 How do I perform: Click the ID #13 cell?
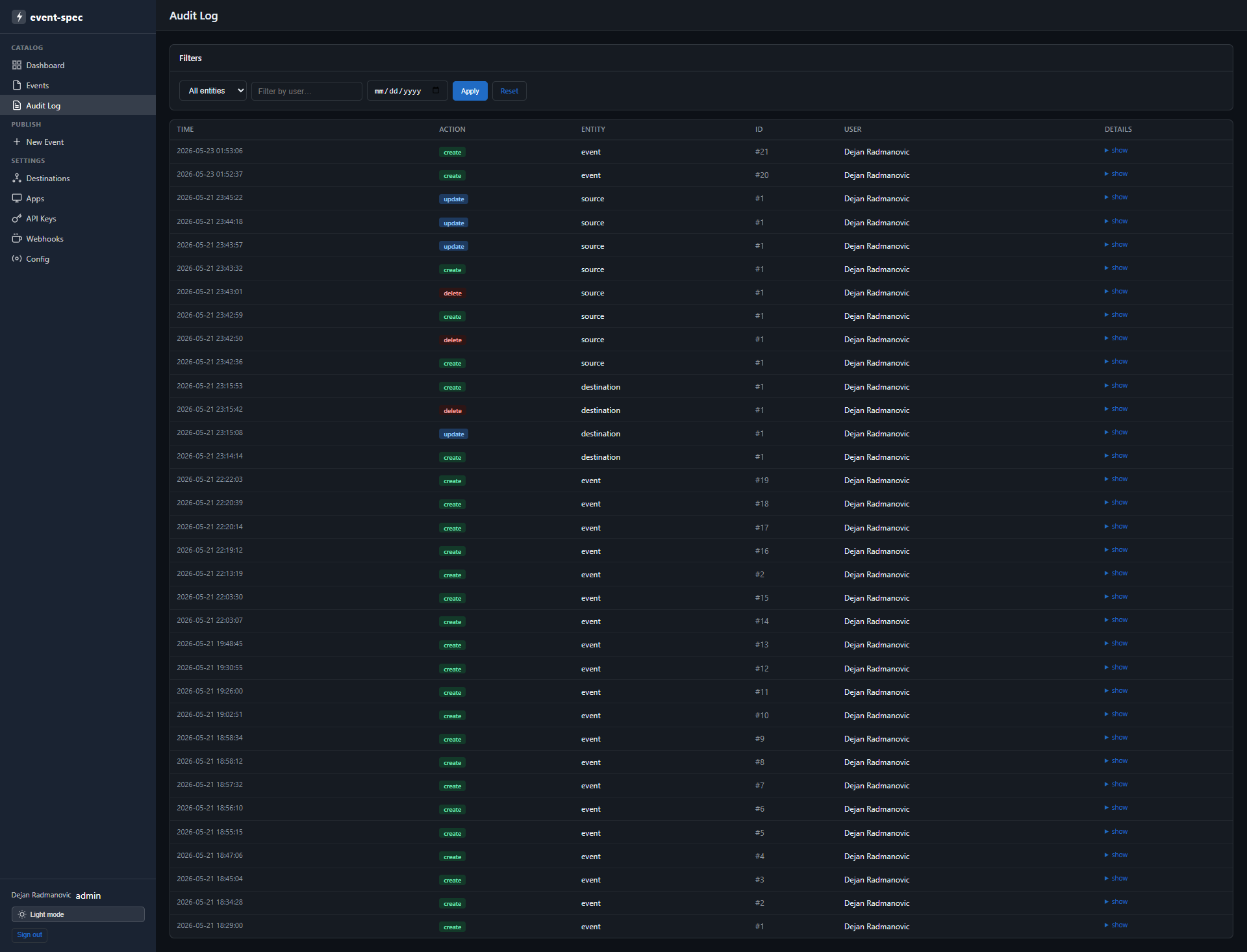tap(762, 645)
